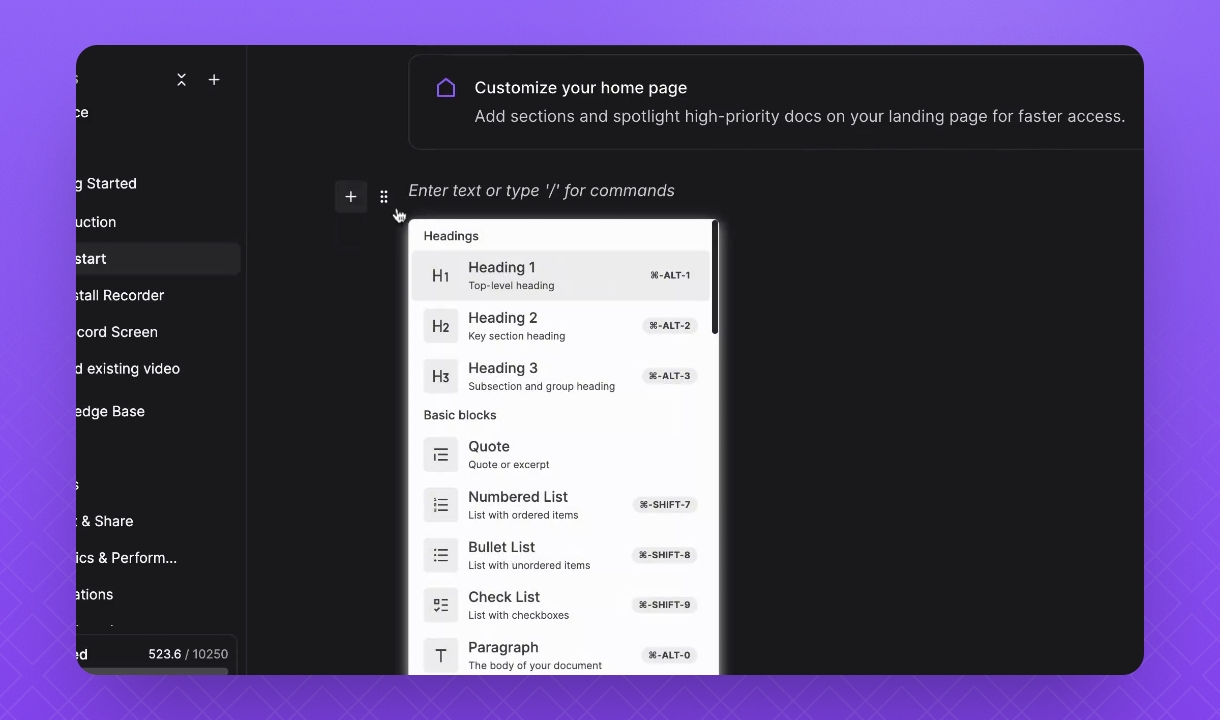This screenshot has height=720, width=1220.
Task: Click the ⌘-ALT-1 shortcut badge
Action: click(670, 275)
